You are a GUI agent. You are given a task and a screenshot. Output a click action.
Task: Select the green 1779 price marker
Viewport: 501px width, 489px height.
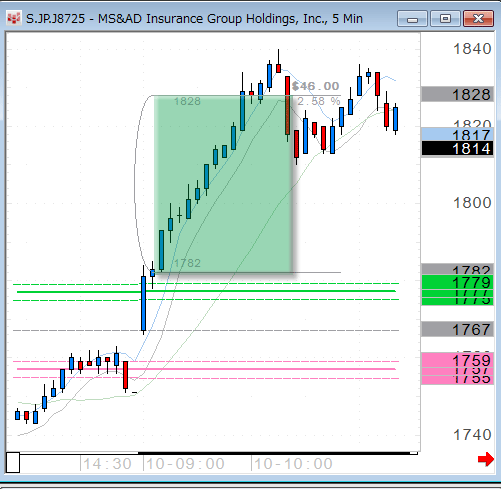click(x=457, y=282)
